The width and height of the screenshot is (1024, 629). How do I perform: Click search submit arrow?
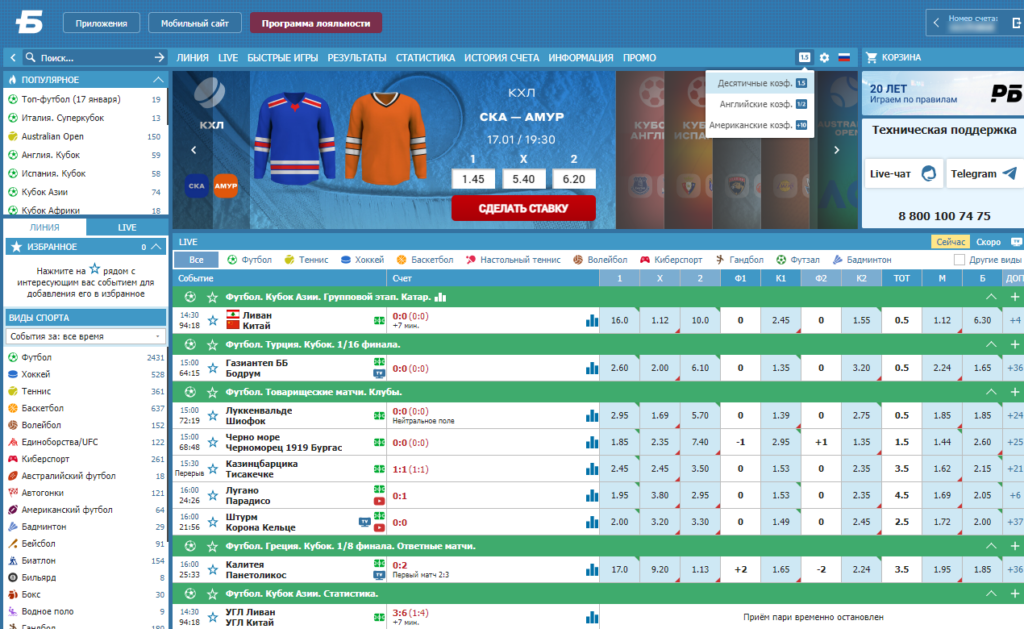pos(159,57)
